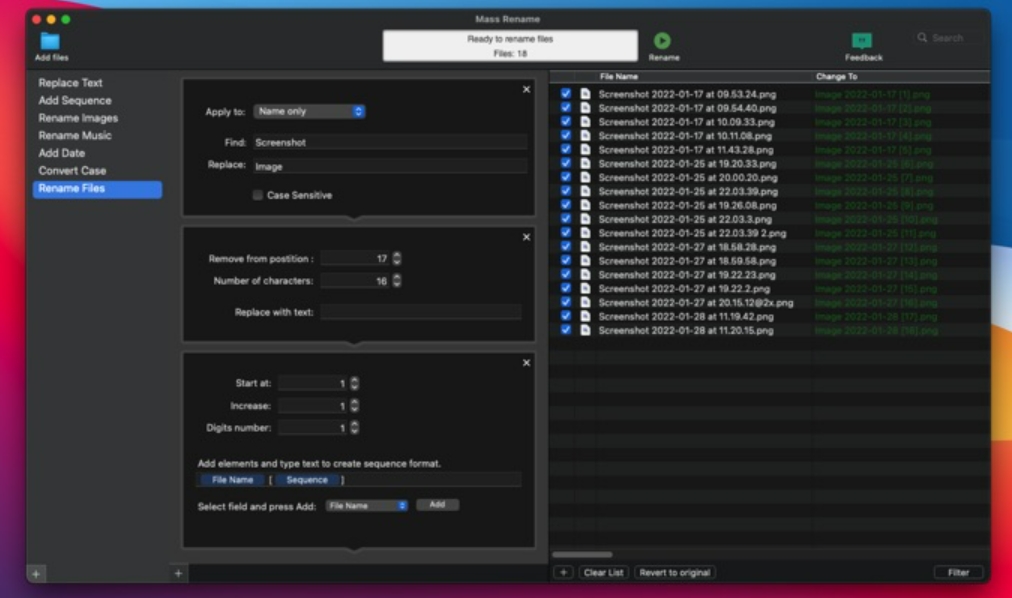Click the Filter button
This screenshot has width=1012, height=598.
pyautogui.click(x=958, y=572)
